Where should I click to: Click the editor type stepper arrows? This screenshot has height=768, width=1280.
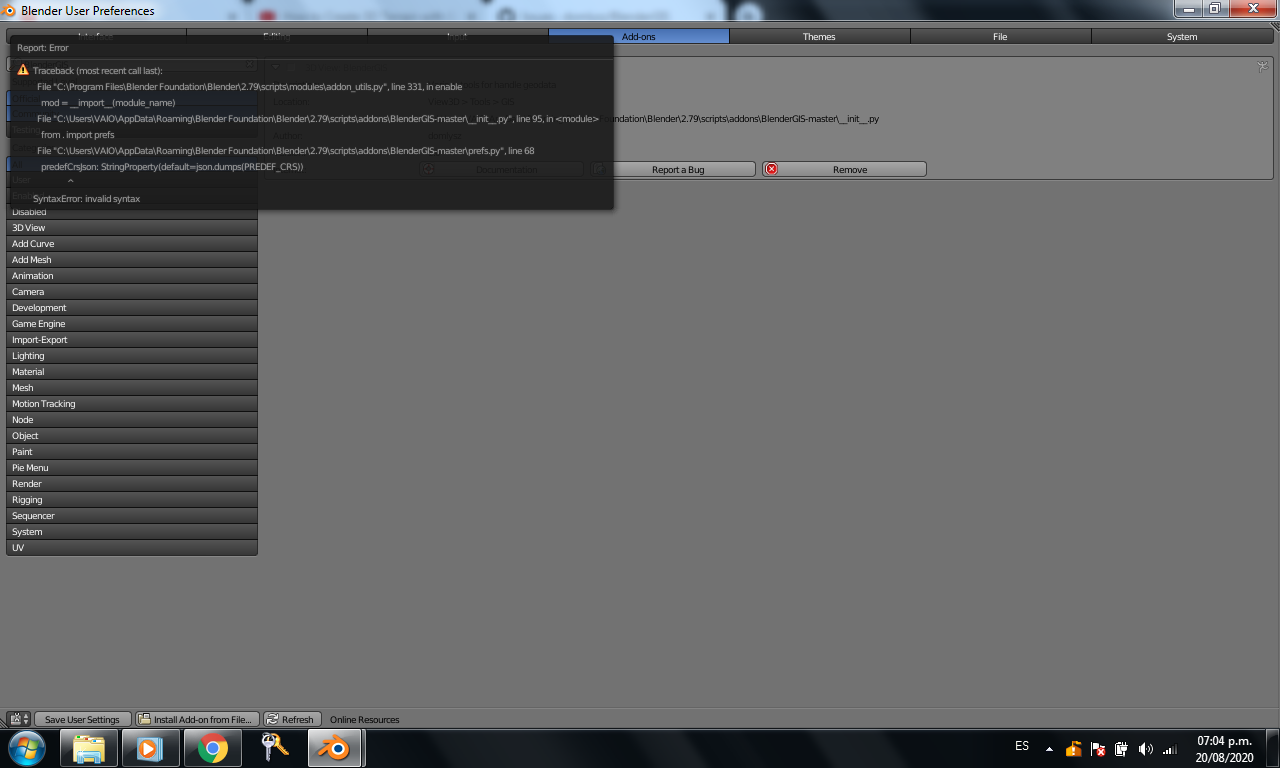(x=25, y=719)
